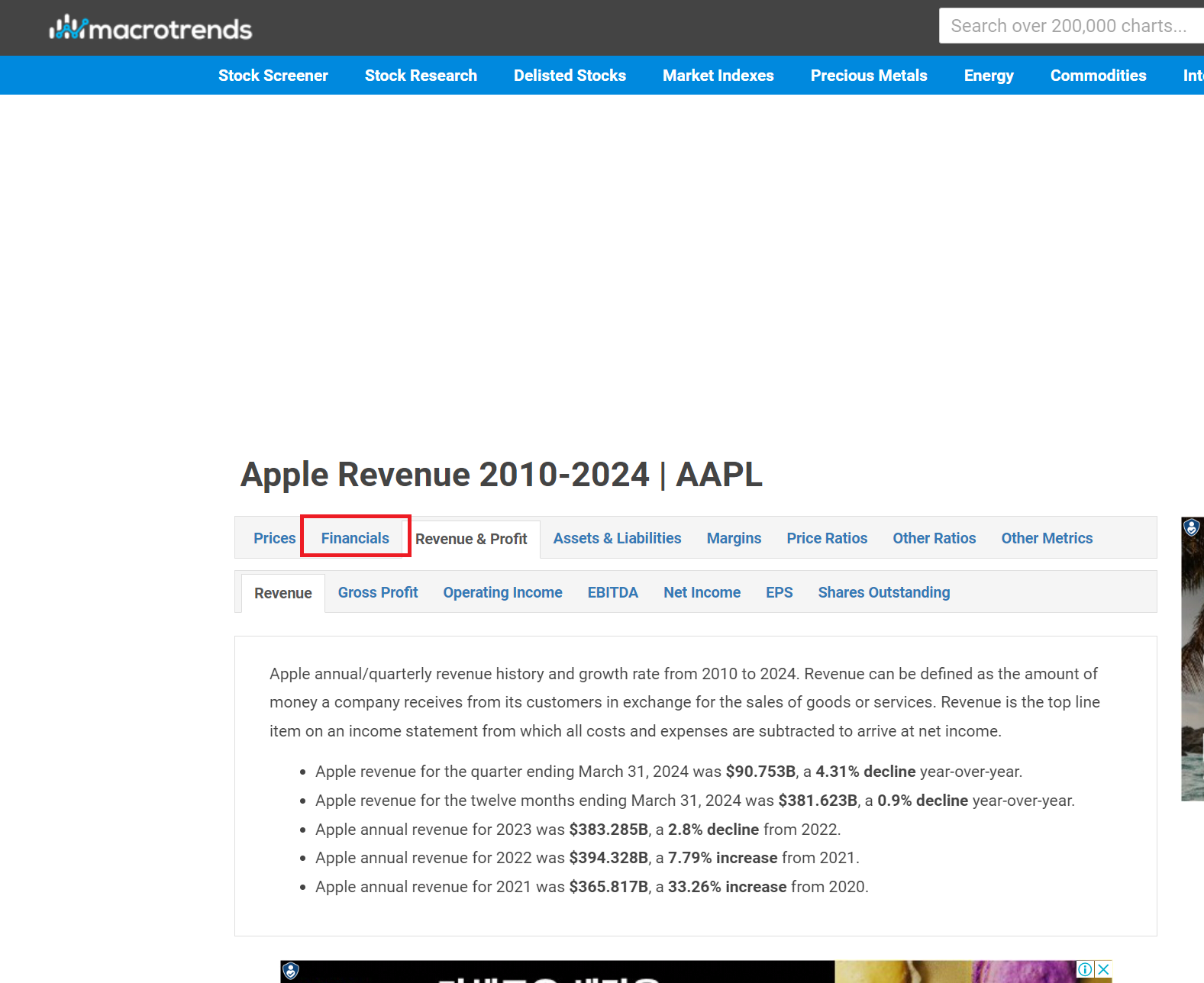Switch to the Financials tab
This screenshot has height=983, width=1204.
pyautogui.click(x=355, y=538)
